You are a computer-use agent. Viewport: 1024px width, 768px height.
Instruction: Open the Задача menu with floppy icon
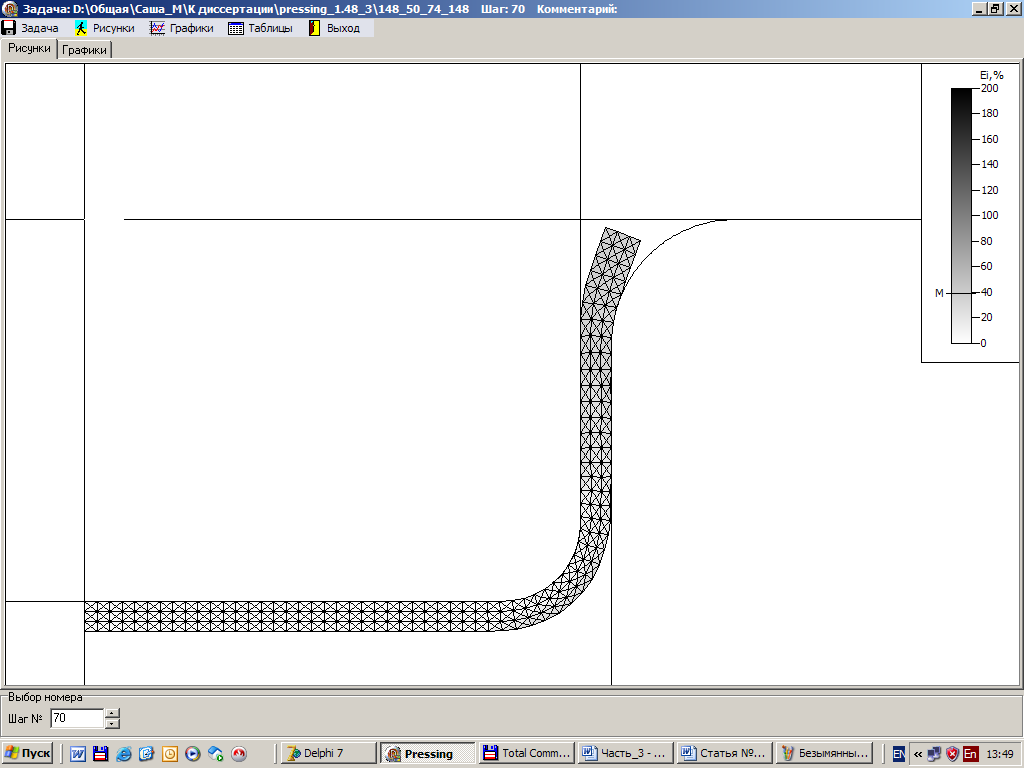[x=32, y=28]
